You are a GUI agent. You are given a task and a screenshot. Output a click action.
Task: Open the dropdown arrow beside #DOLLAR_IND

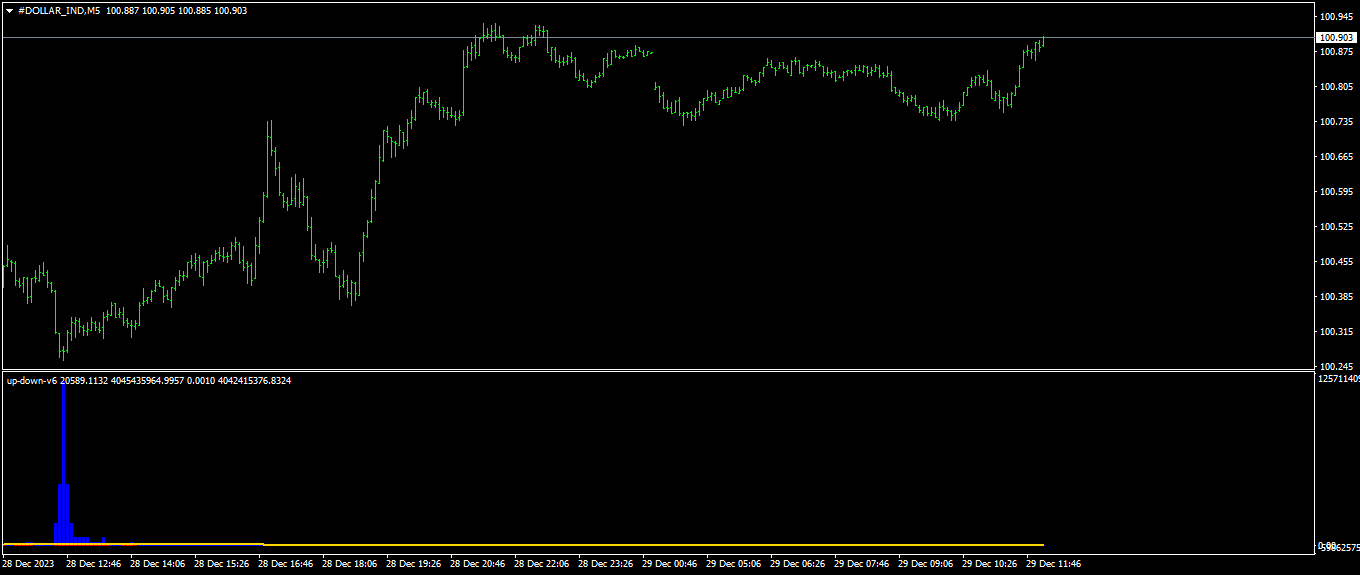(10, 10)
